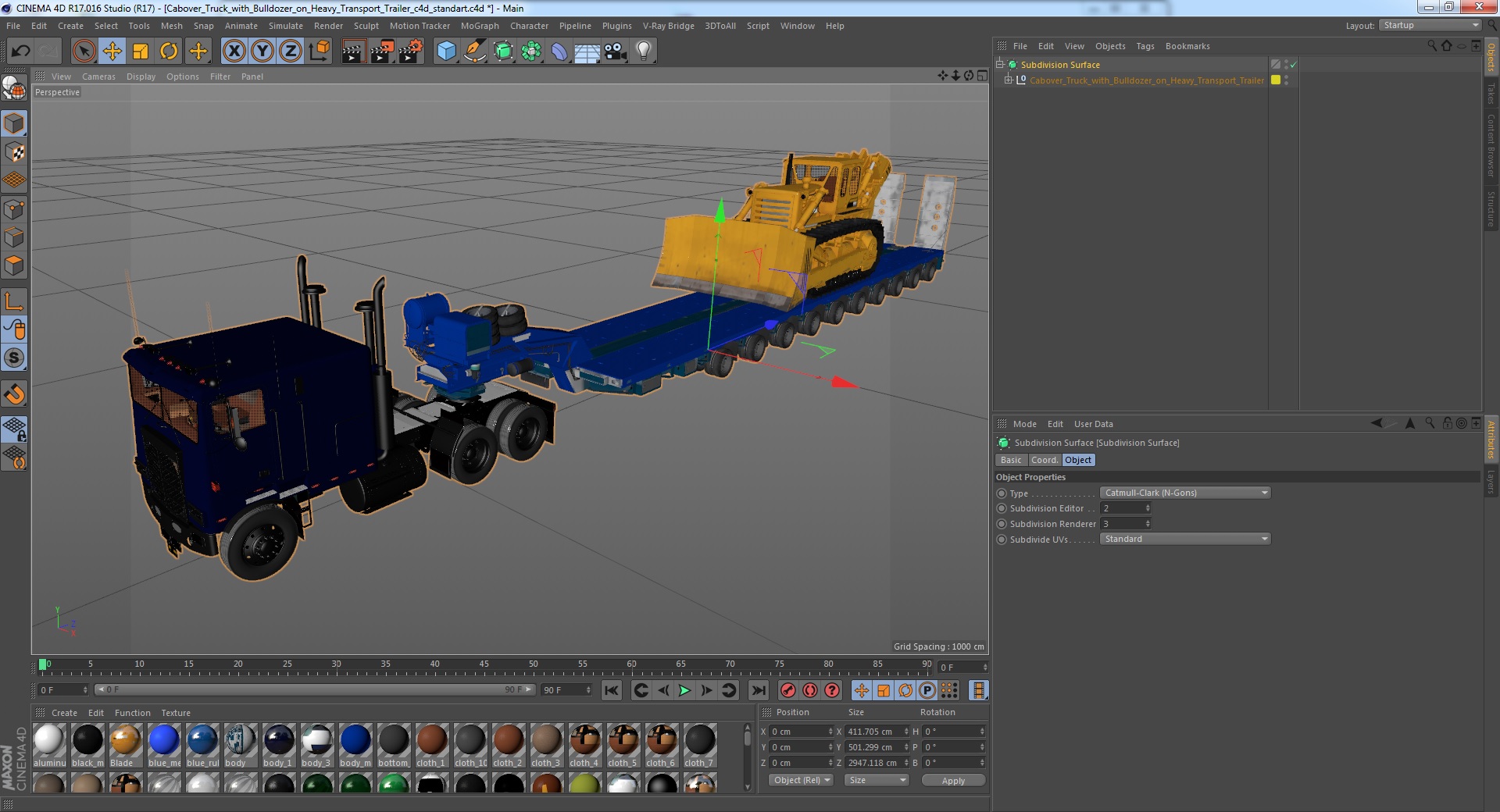This screenshot has width=1500, height=812.
Task: Open the Bend deformer palette
Action: (559, 52)
